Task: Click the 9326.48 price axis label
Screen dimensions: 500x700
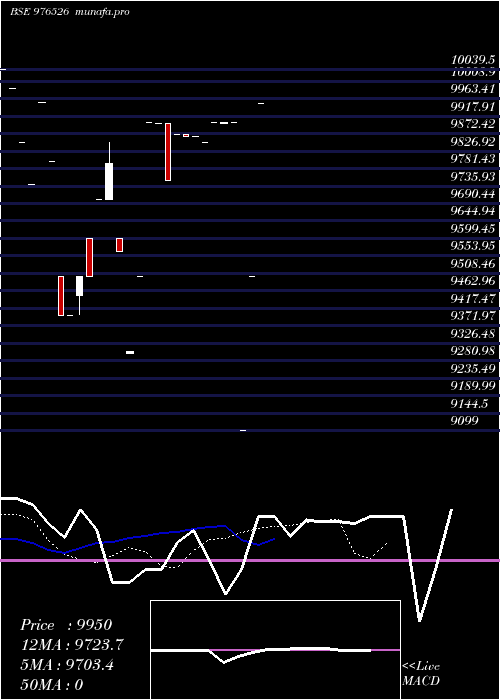Action: click(473, 333)
